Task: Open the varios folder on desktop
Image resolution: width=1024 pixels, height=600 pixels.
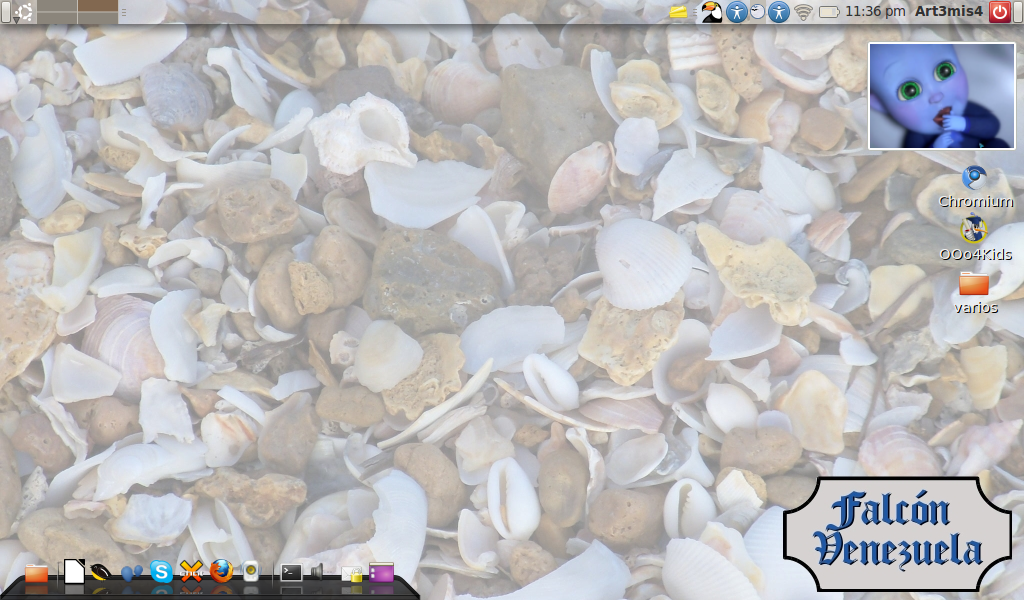Action: tap(975, 293)
